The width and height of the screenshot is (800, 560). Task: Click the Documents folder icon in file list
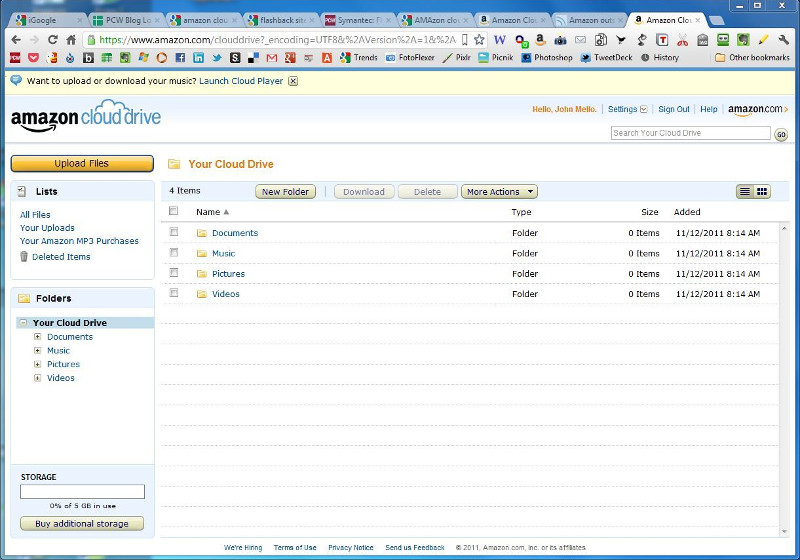(x=202, y=233)
